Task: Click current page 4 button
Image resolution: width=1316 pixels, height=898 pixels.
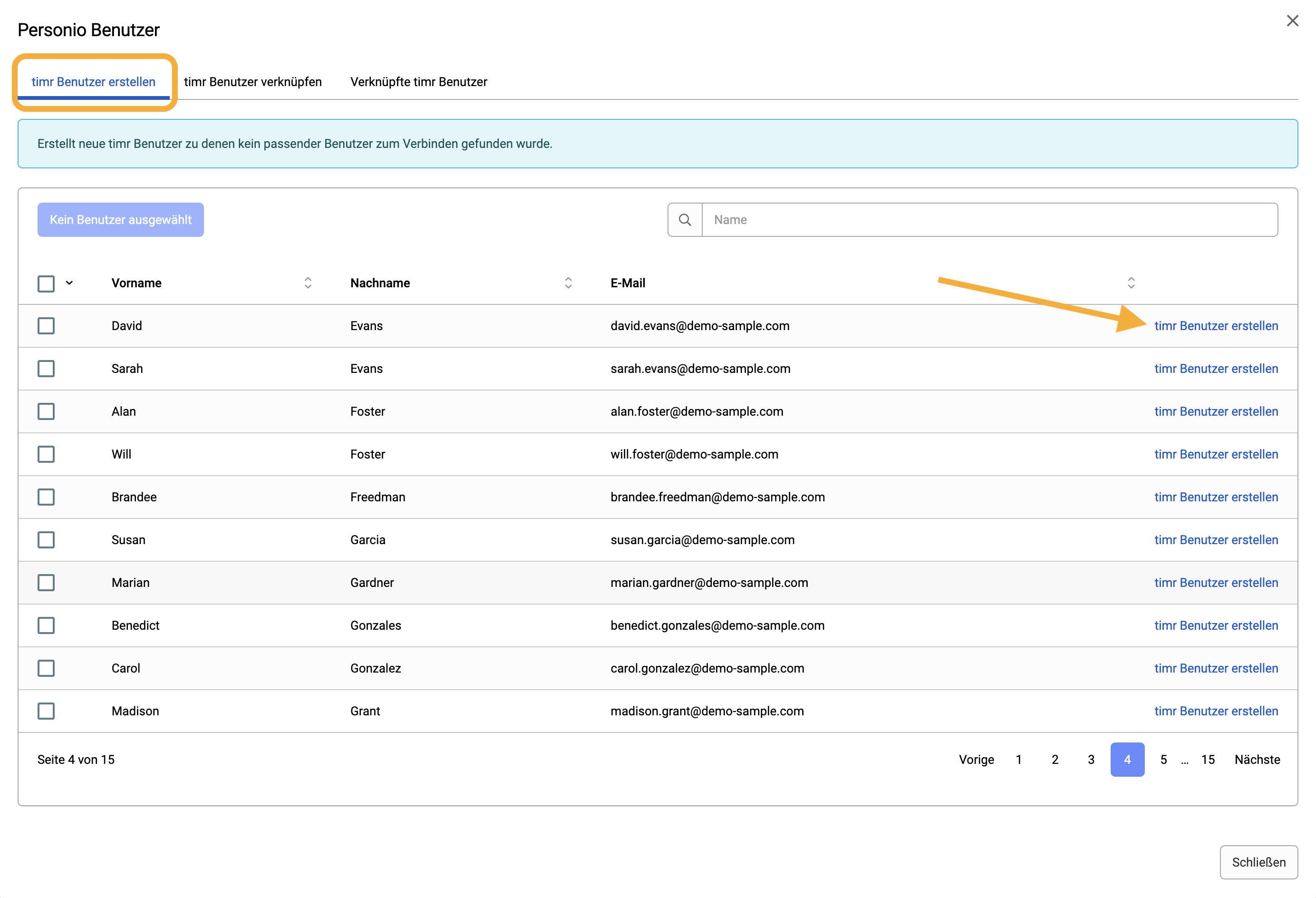Action: tap(1127, 760)
